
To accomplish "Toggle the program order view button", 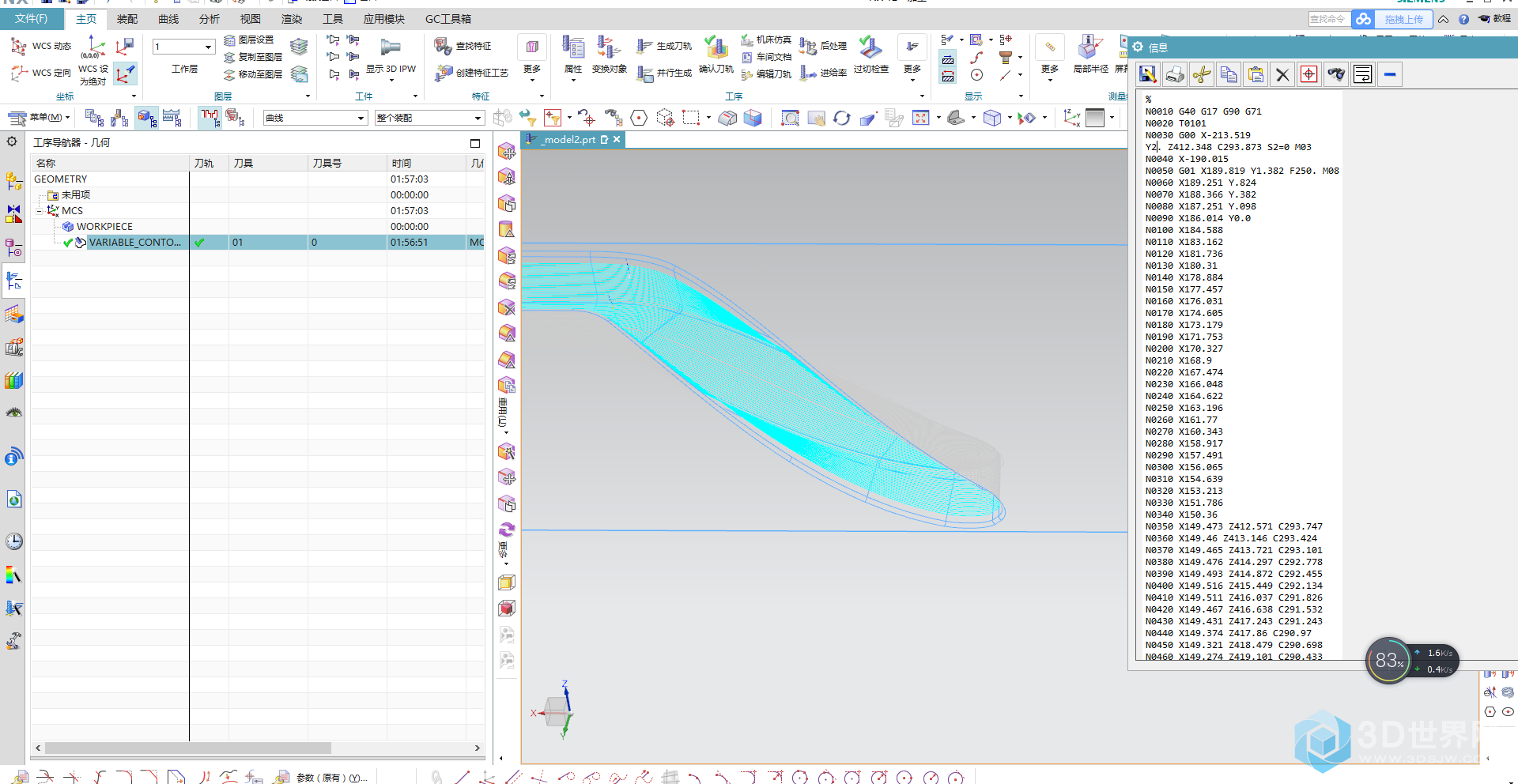I will pos(95,118).
